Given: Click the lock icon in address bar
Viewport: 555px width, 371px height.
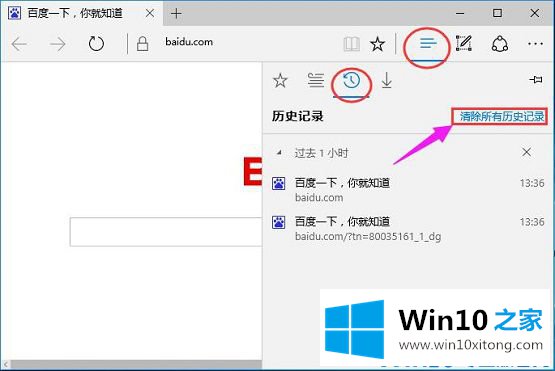Looking at the screenshot, I should tap(143, 44).
